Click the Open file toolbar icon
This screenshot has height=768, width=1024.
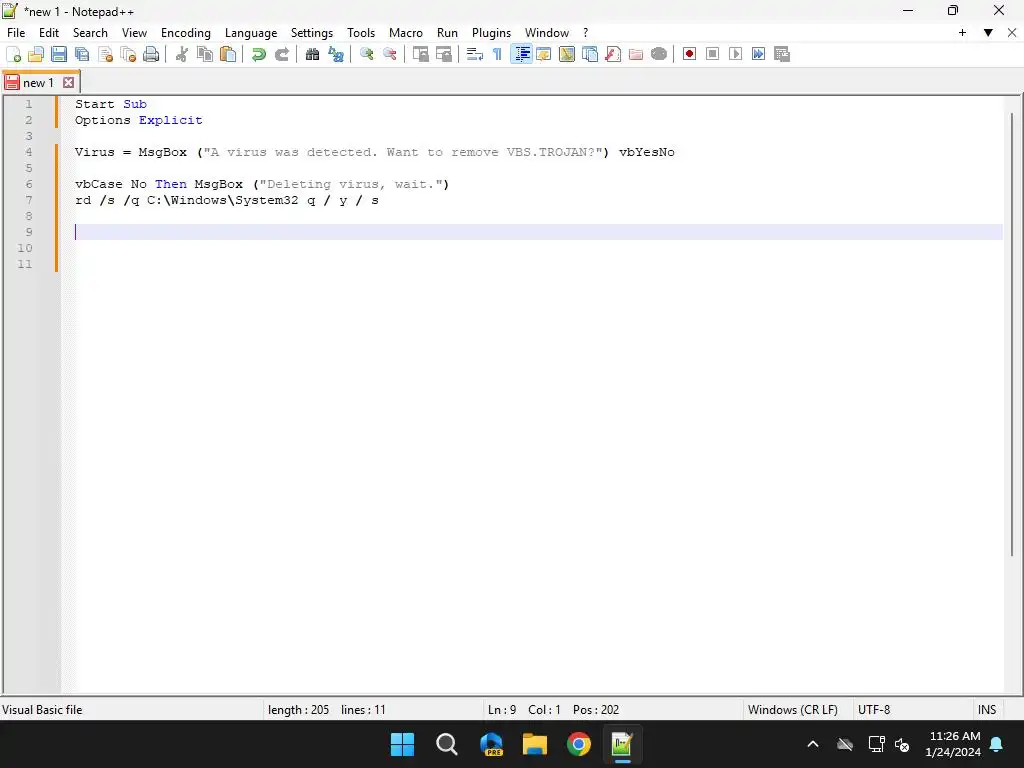pos(36,54)
